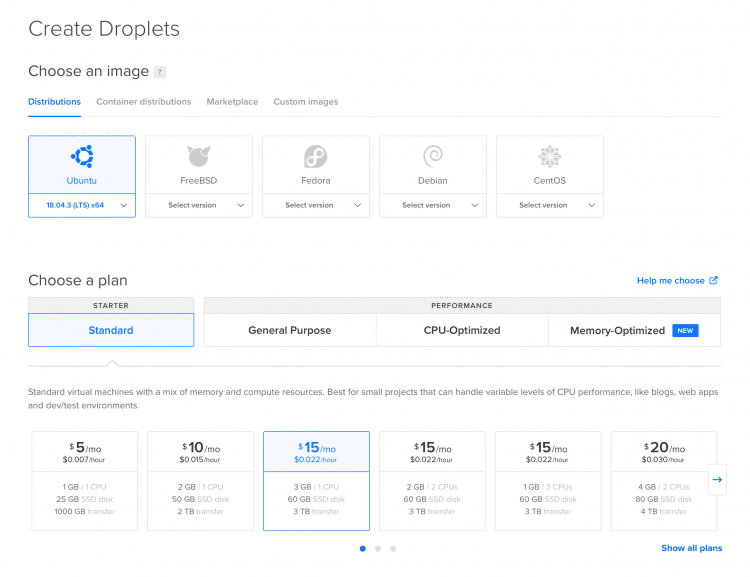Go to the second plans page dot
Screen dimensions: 750x577
[378, 549]
